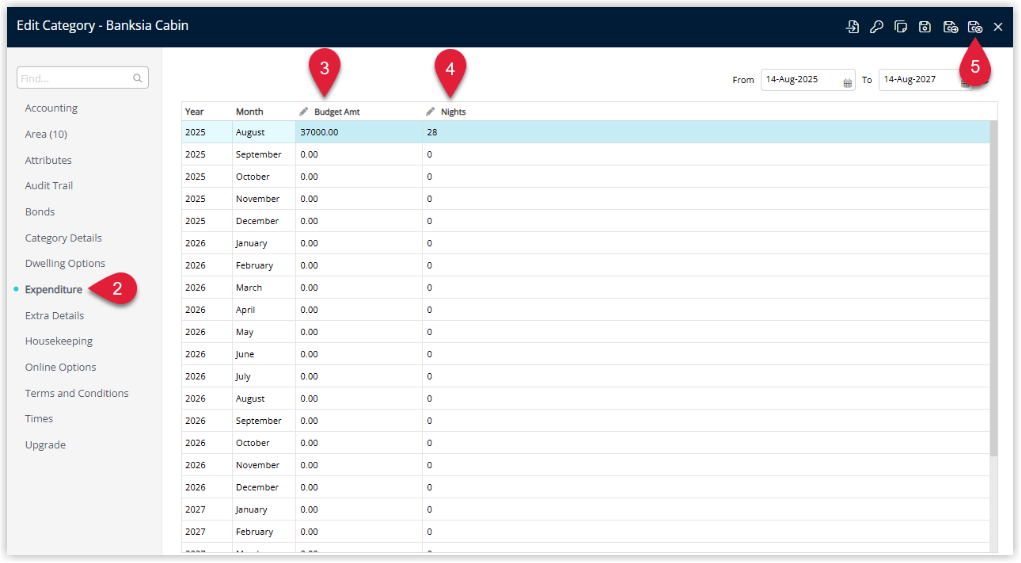
Task: Click the import/login document icon
Action: 852,27
